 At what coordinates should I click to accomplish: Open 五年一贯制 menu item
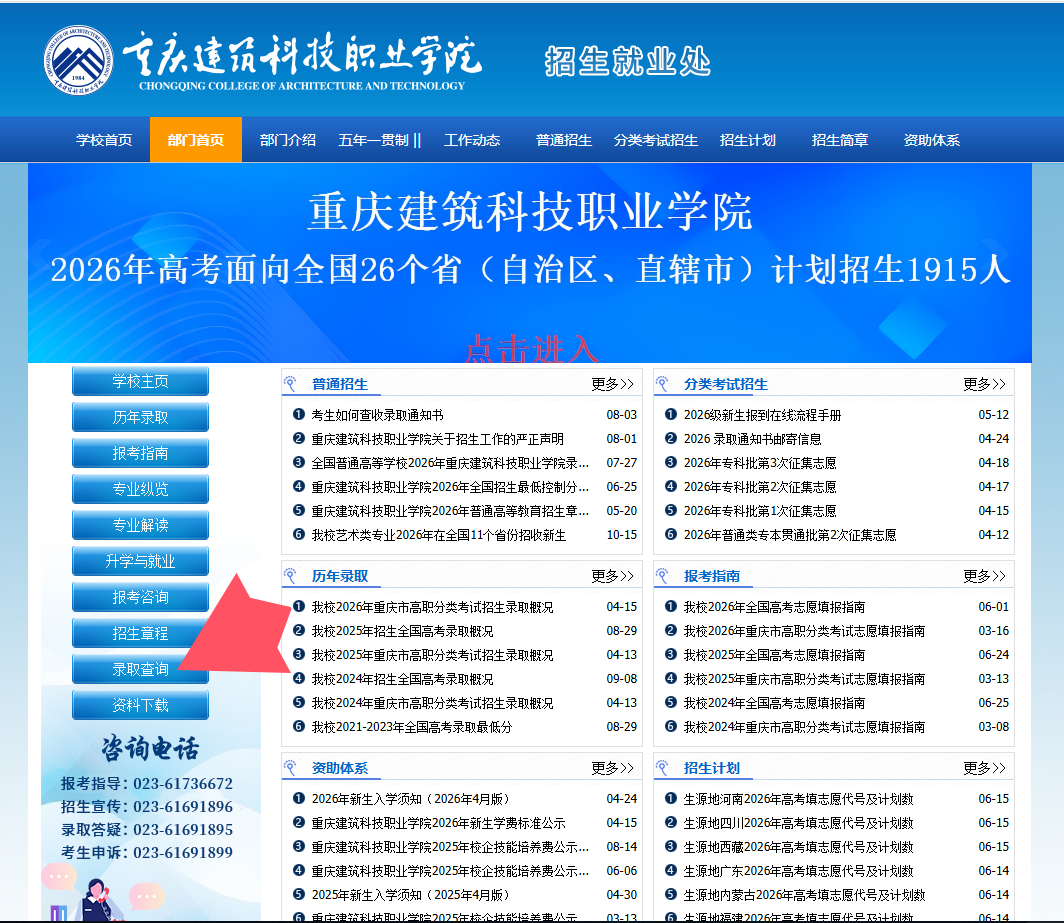380,140
